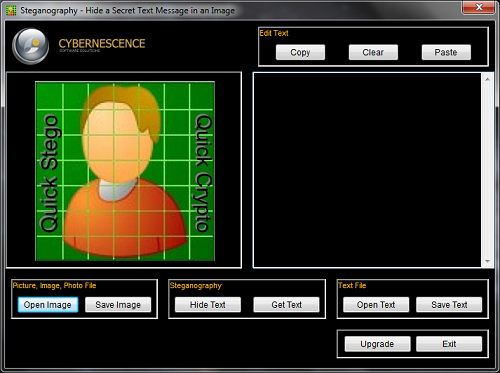Paste clipboard text using Paste button

pyautogui.click(x=446, y=52)
